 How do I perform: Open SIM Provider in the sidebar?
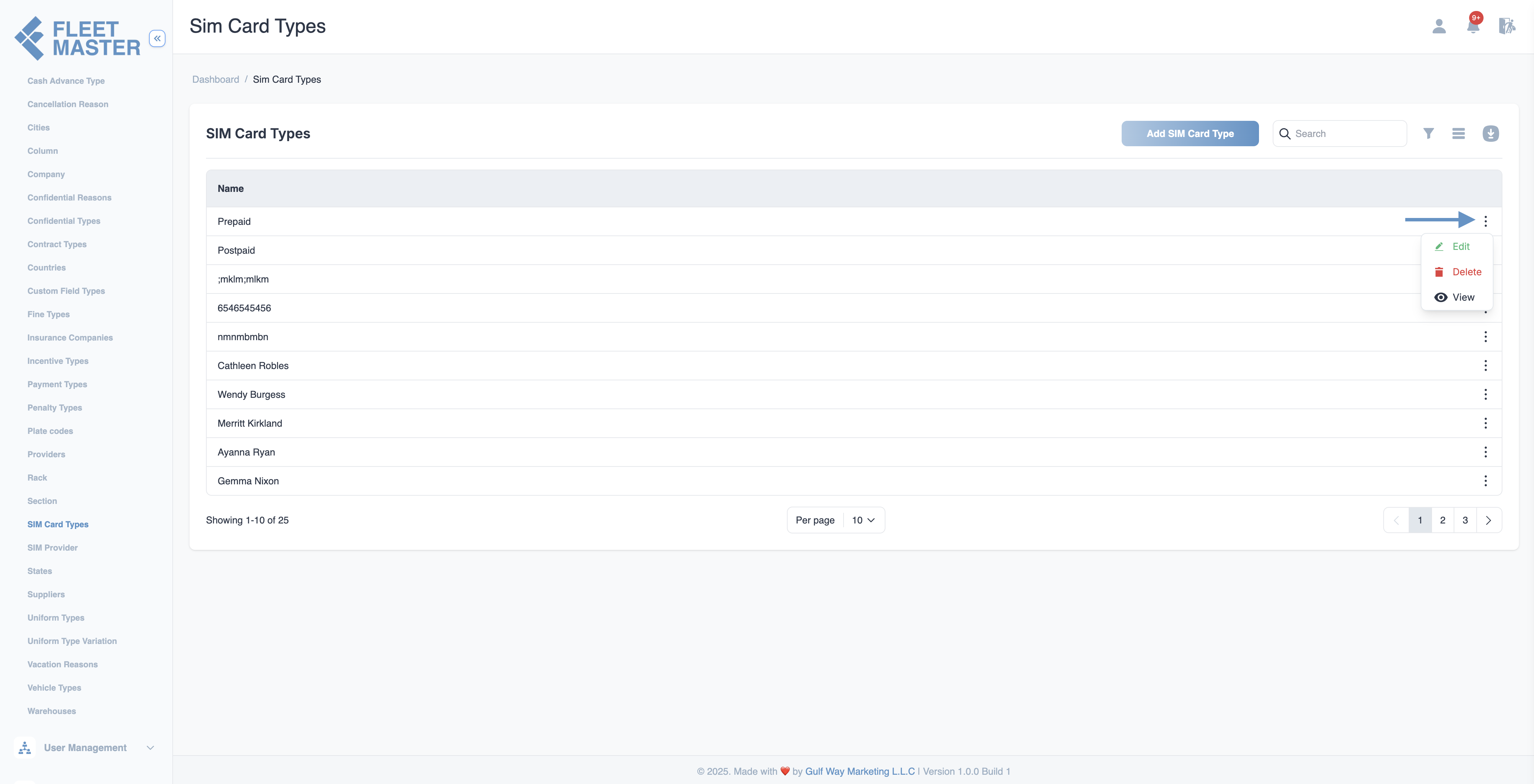[53, 548]
